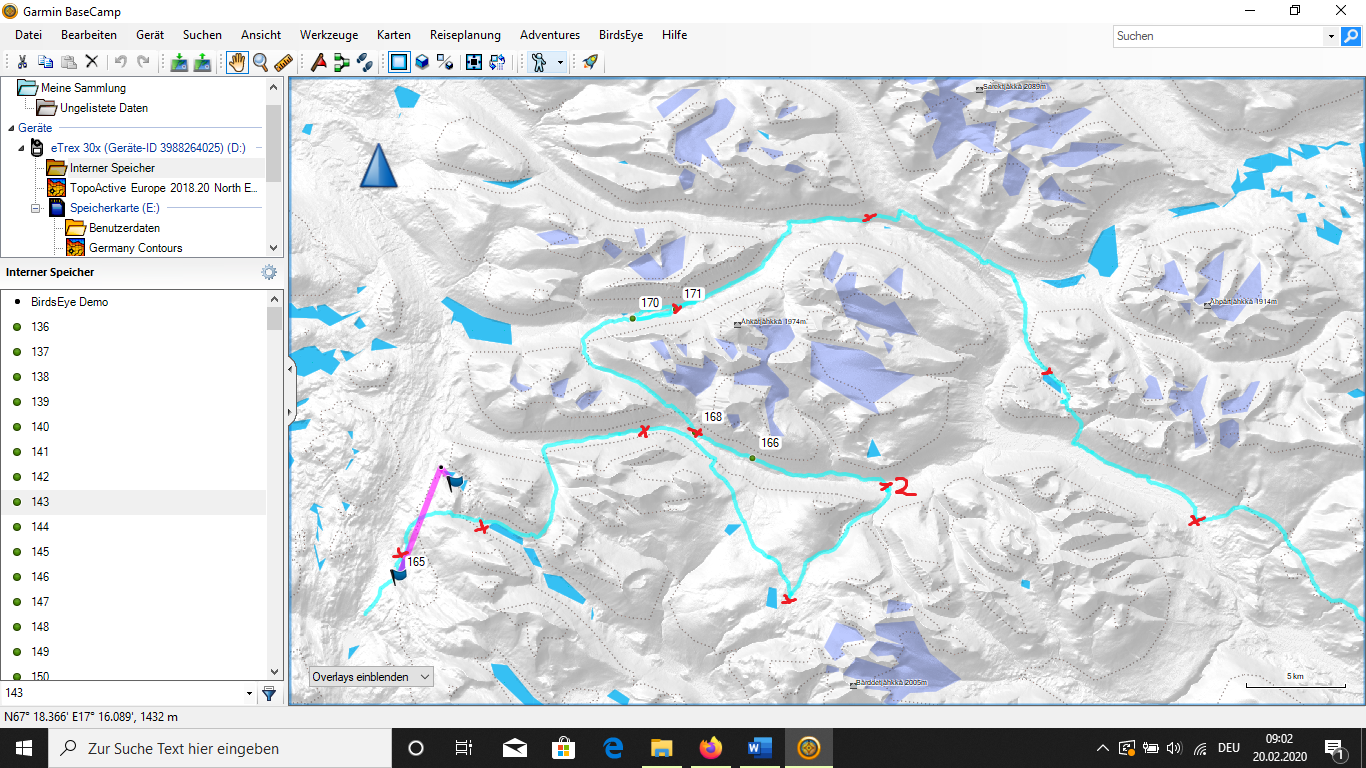Select Germany Contours map entry
Screen dimensions: 1366x768
(x=136, y=248)
